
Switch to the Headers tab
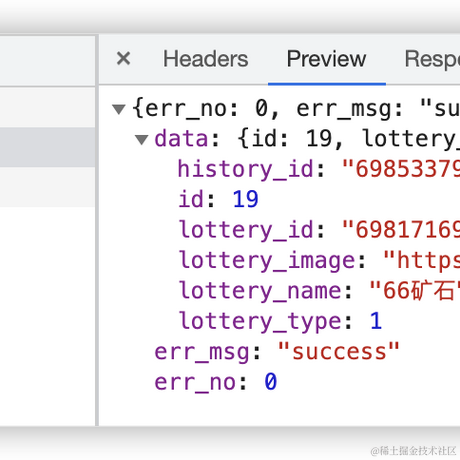205,59
